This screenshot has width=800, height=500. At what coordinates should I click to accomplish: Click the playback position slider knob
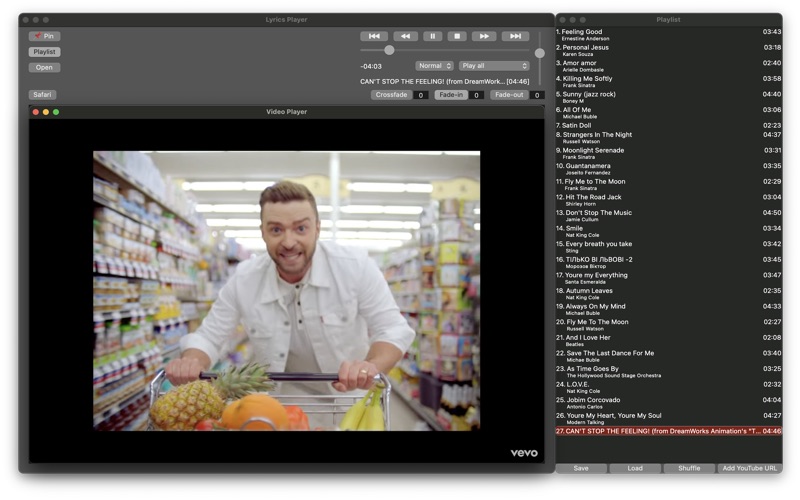pyautogui.click(x=389, y=50)
